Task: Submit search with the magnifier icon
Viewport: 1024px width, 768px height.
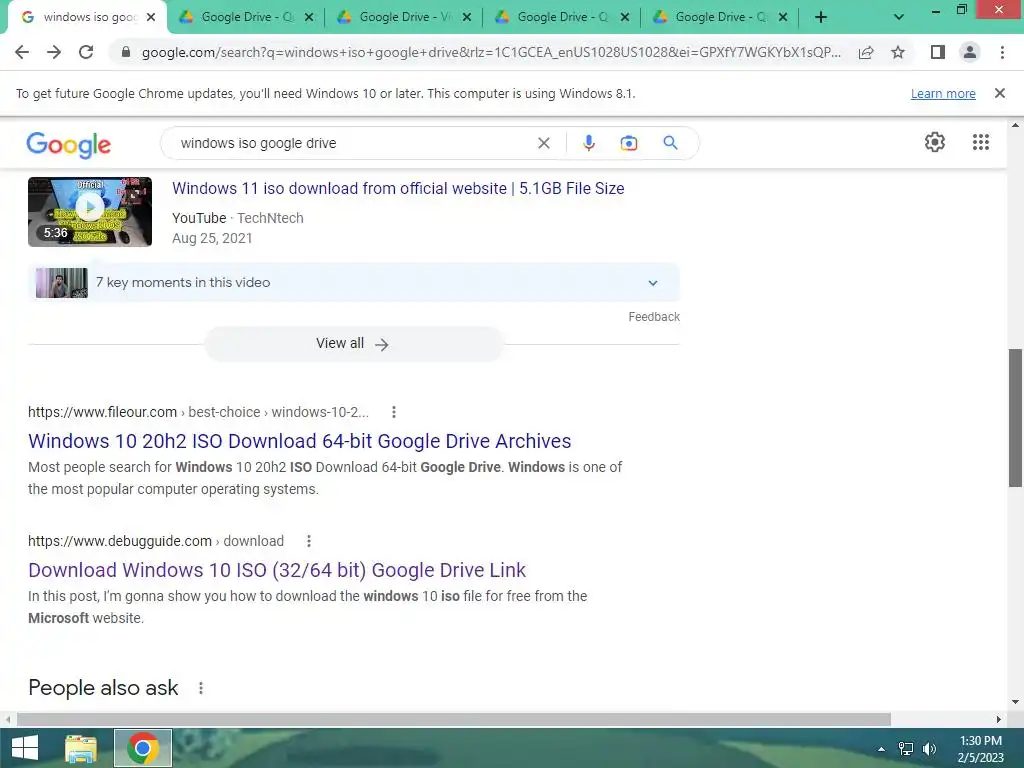Action: (670, 142)
